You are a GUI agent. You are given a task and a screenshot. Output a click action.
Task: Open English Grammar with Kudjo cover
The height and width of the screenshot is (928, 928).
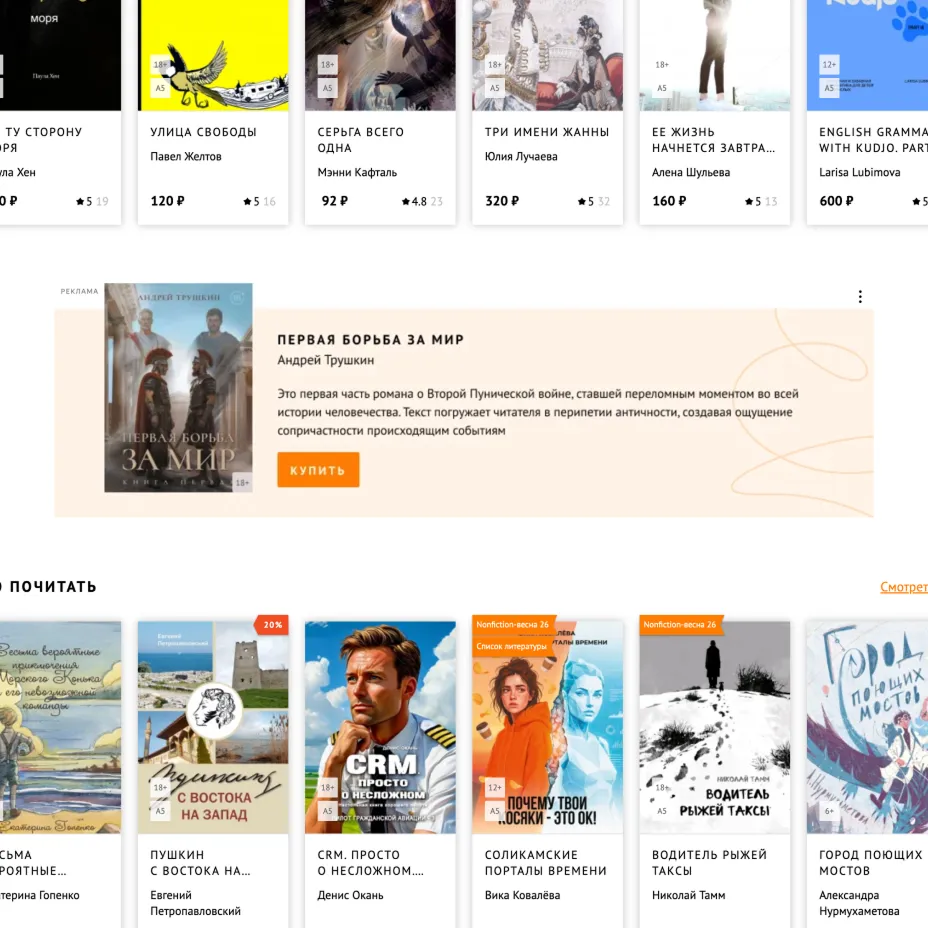pyautogui.click(x=867, y=55)
